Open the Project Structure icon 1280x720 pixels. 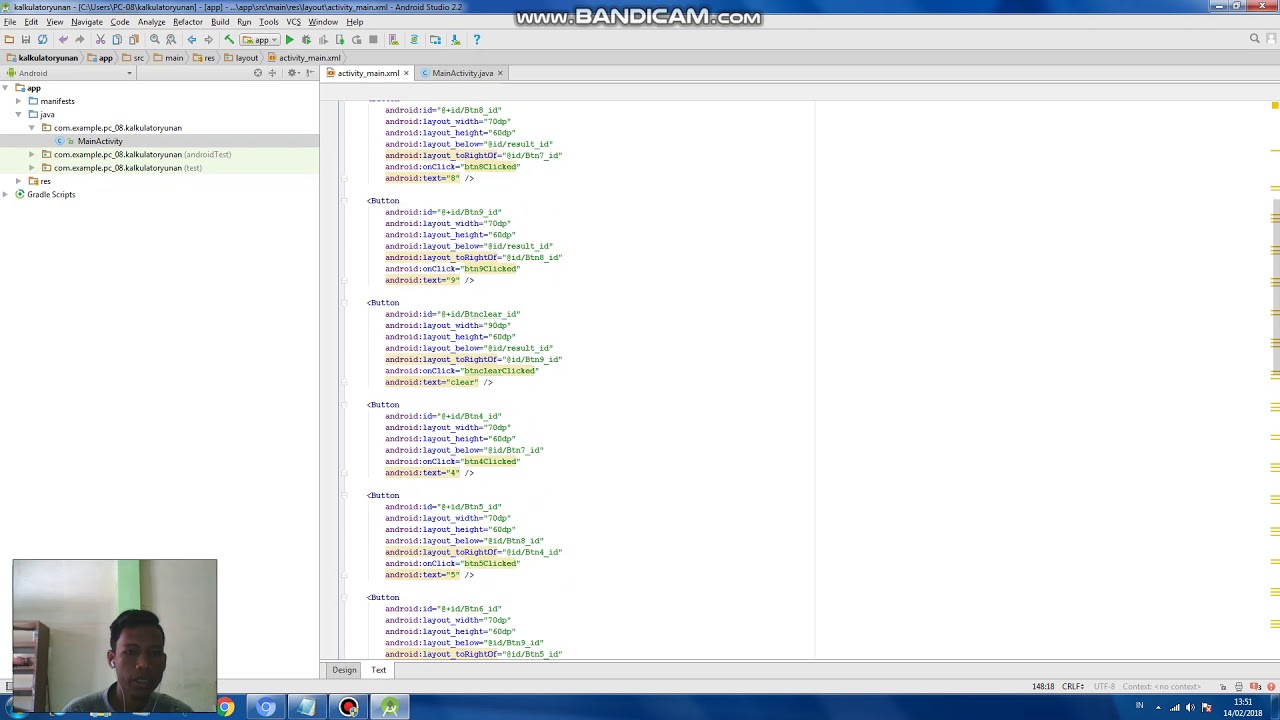(435, 40)
